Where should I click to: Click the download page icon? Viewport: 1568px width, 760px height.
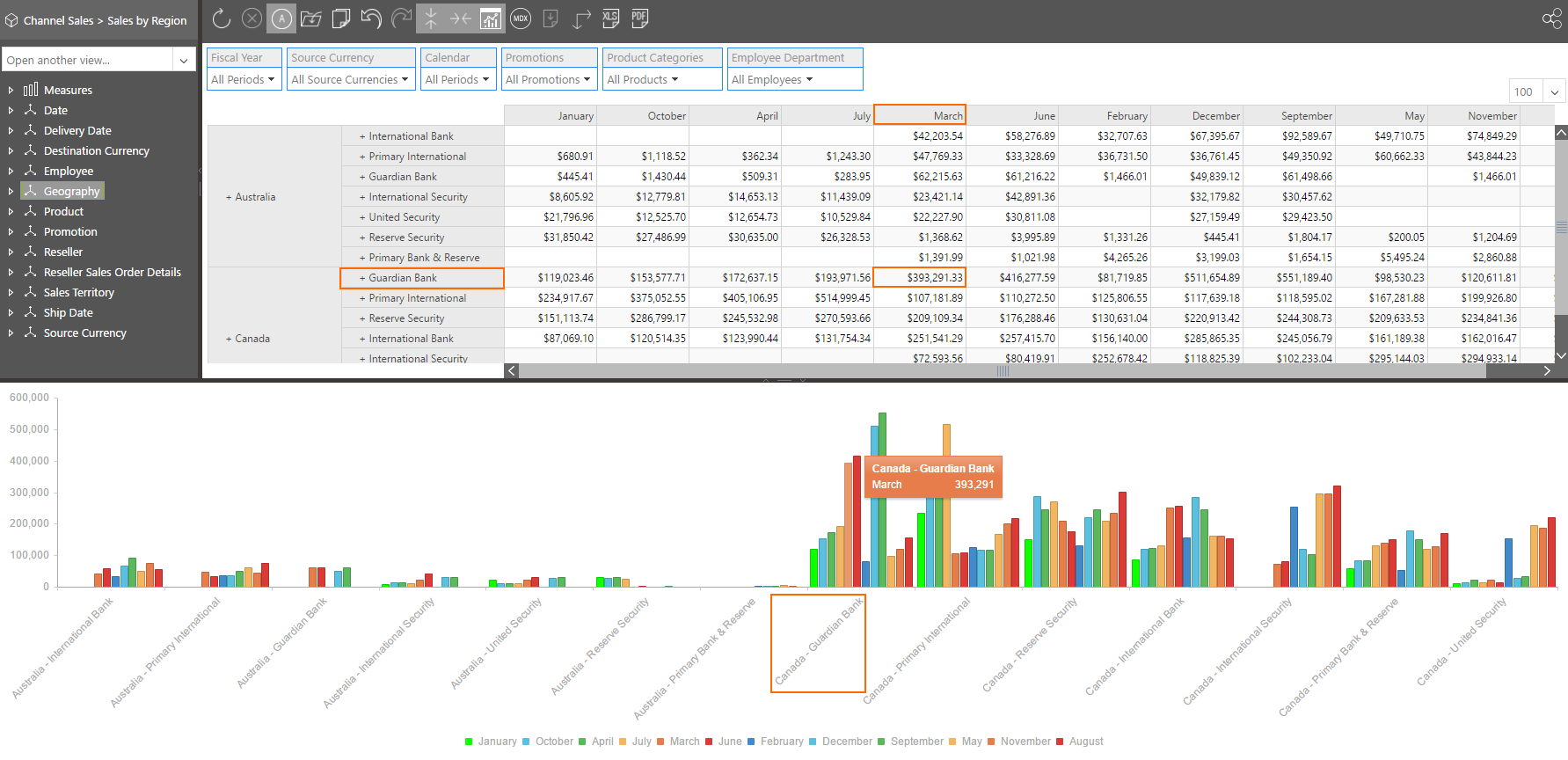[551, 18]
